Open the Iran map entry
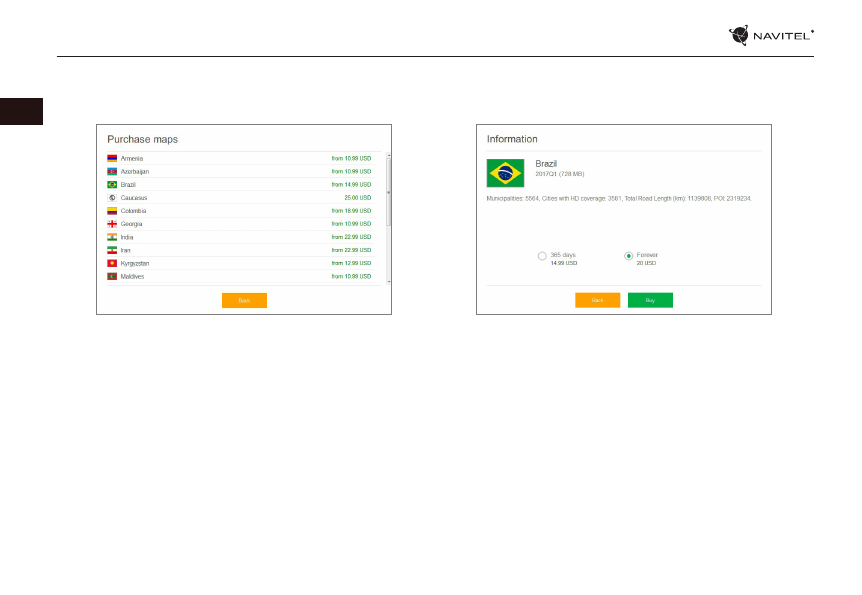 click(x=126, y=250)
